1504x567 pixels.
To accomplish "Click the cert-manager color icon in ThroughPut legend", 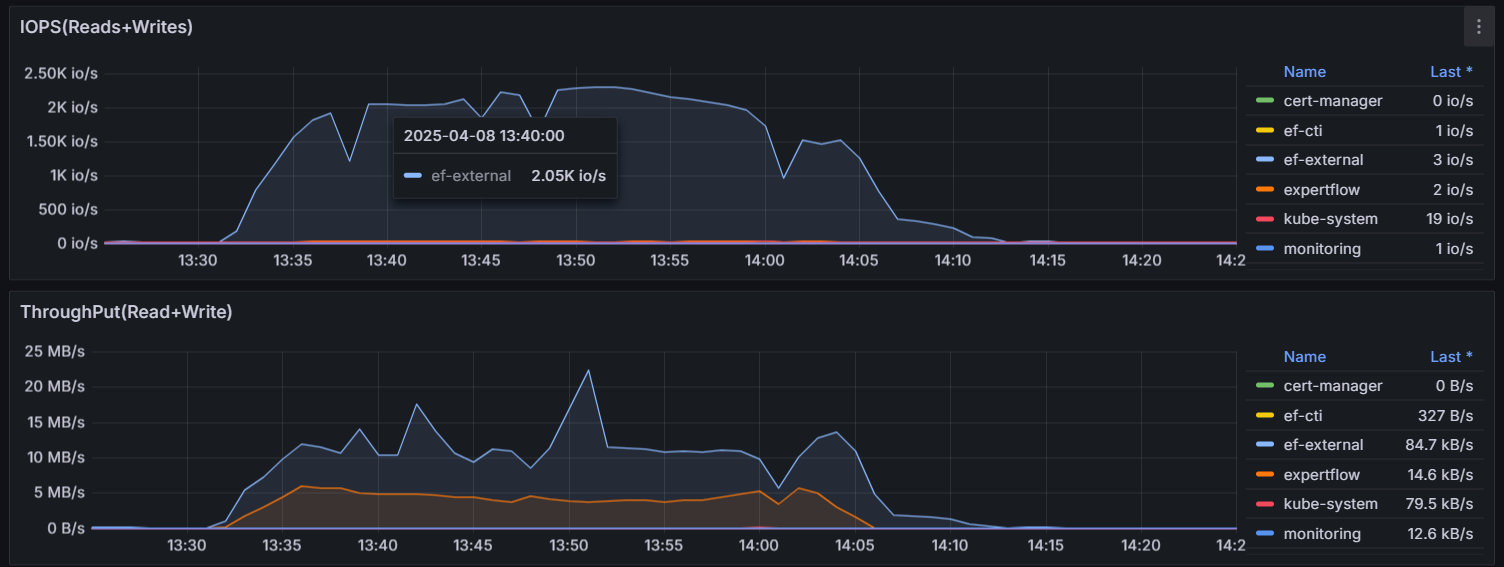I will tap(1265, 386).
